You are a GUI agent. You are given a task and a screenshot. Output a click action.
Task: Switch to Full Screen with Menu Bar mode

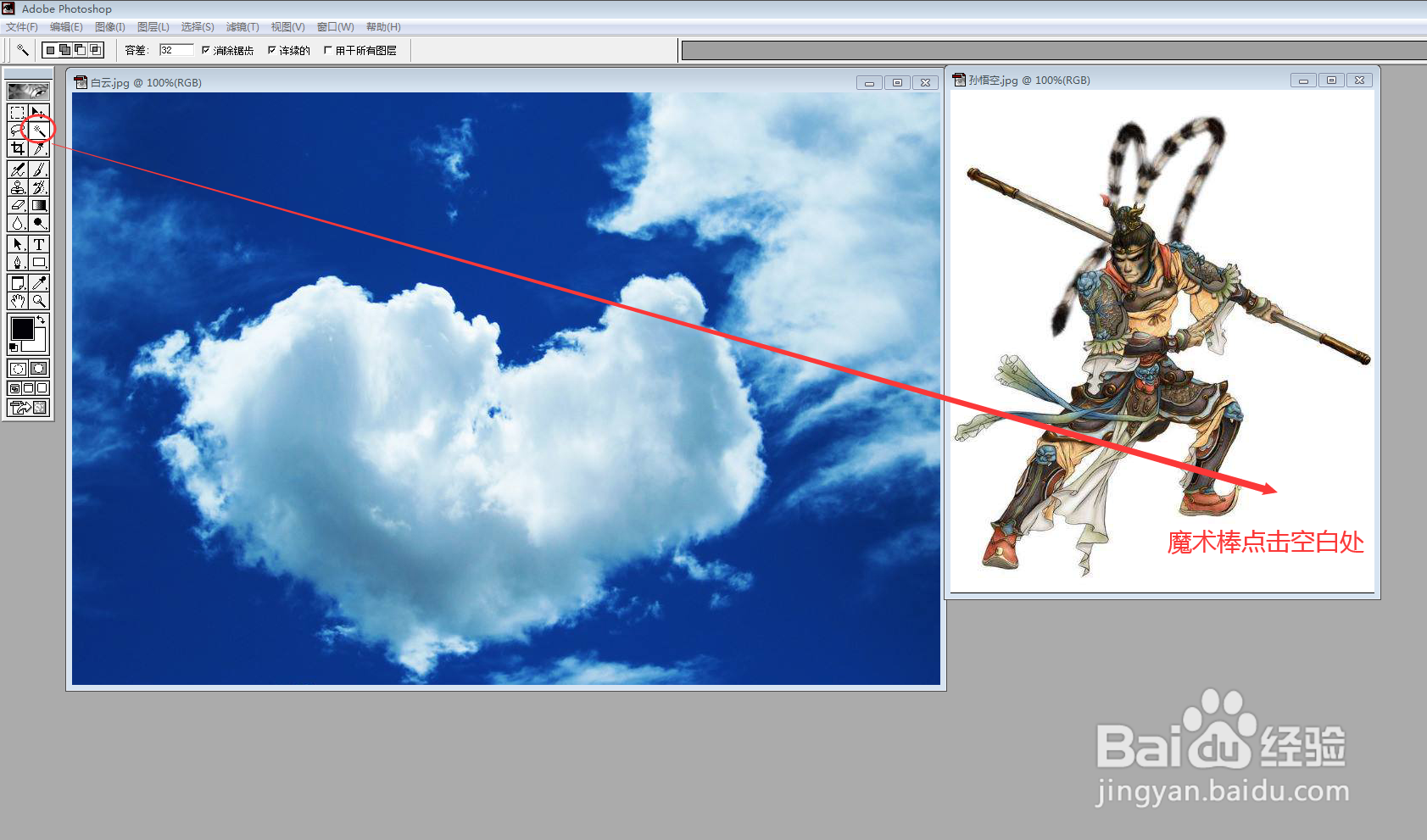coord(28,388)
